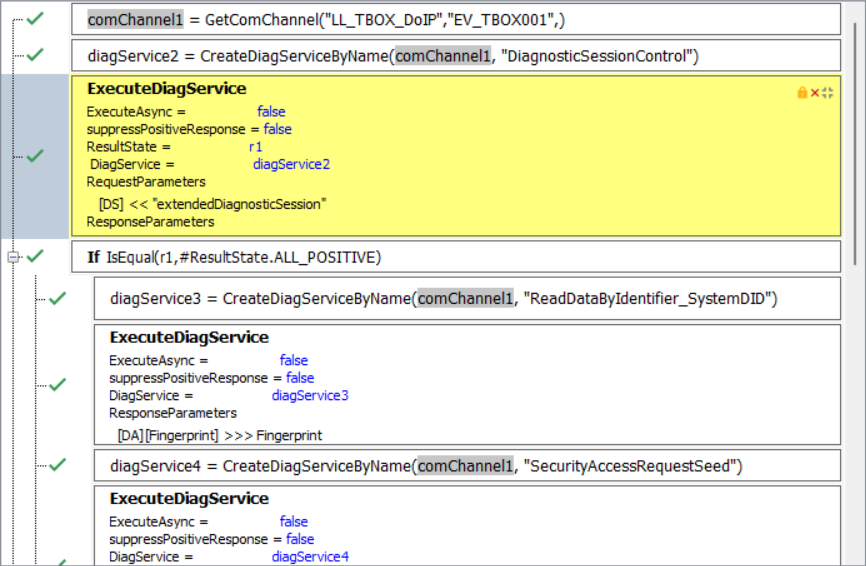Click the collapse arrows icon on the yellow block
866x566 pixels.
coord(828,93)
